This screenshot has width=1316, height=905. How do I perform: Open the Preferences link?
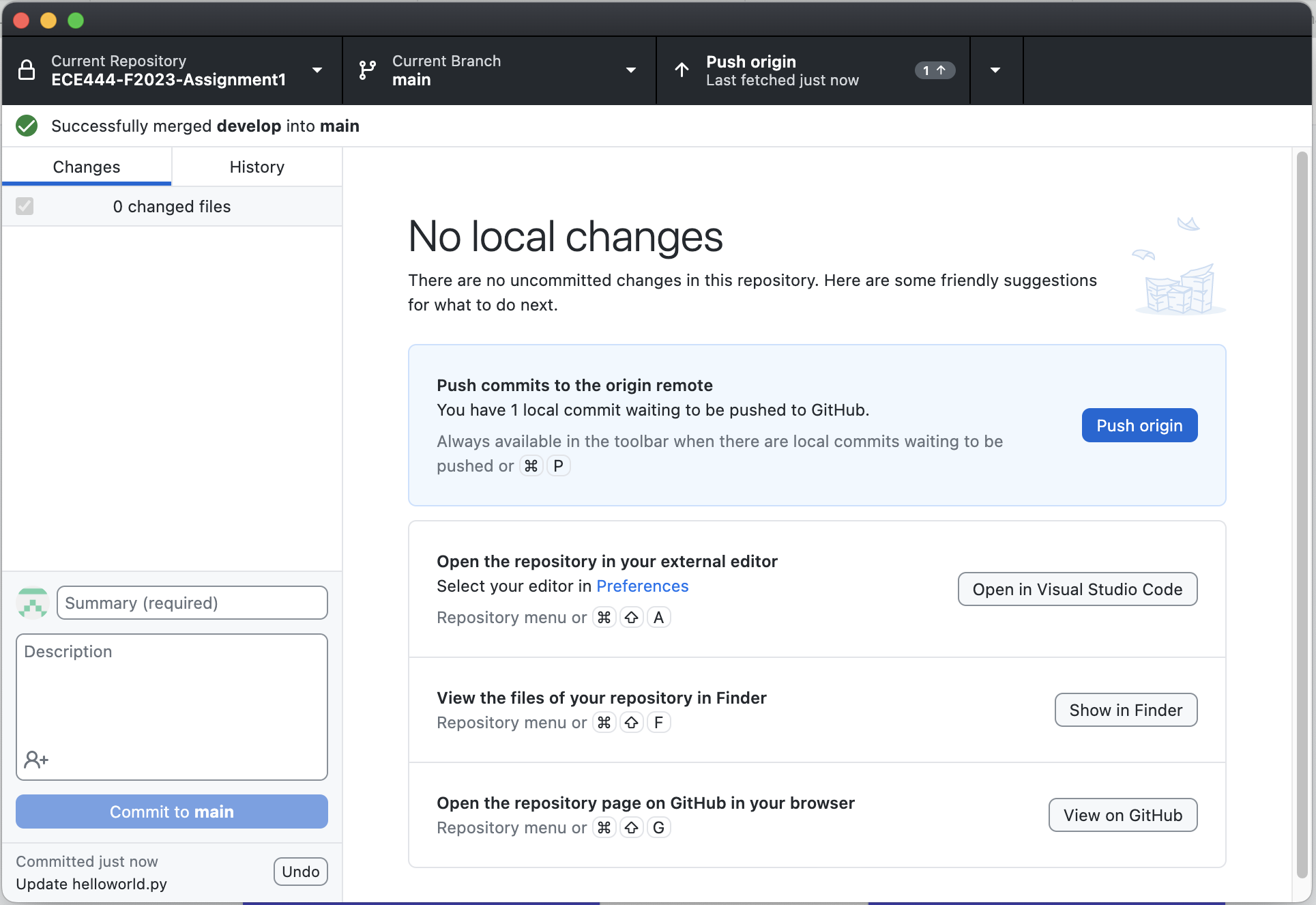(x=642, y=586)
